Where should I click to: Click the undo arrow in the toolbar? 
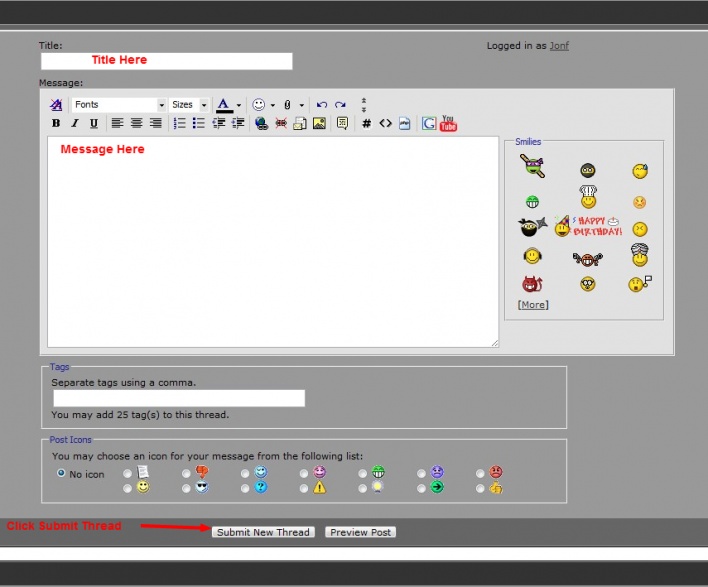point(321,105)
